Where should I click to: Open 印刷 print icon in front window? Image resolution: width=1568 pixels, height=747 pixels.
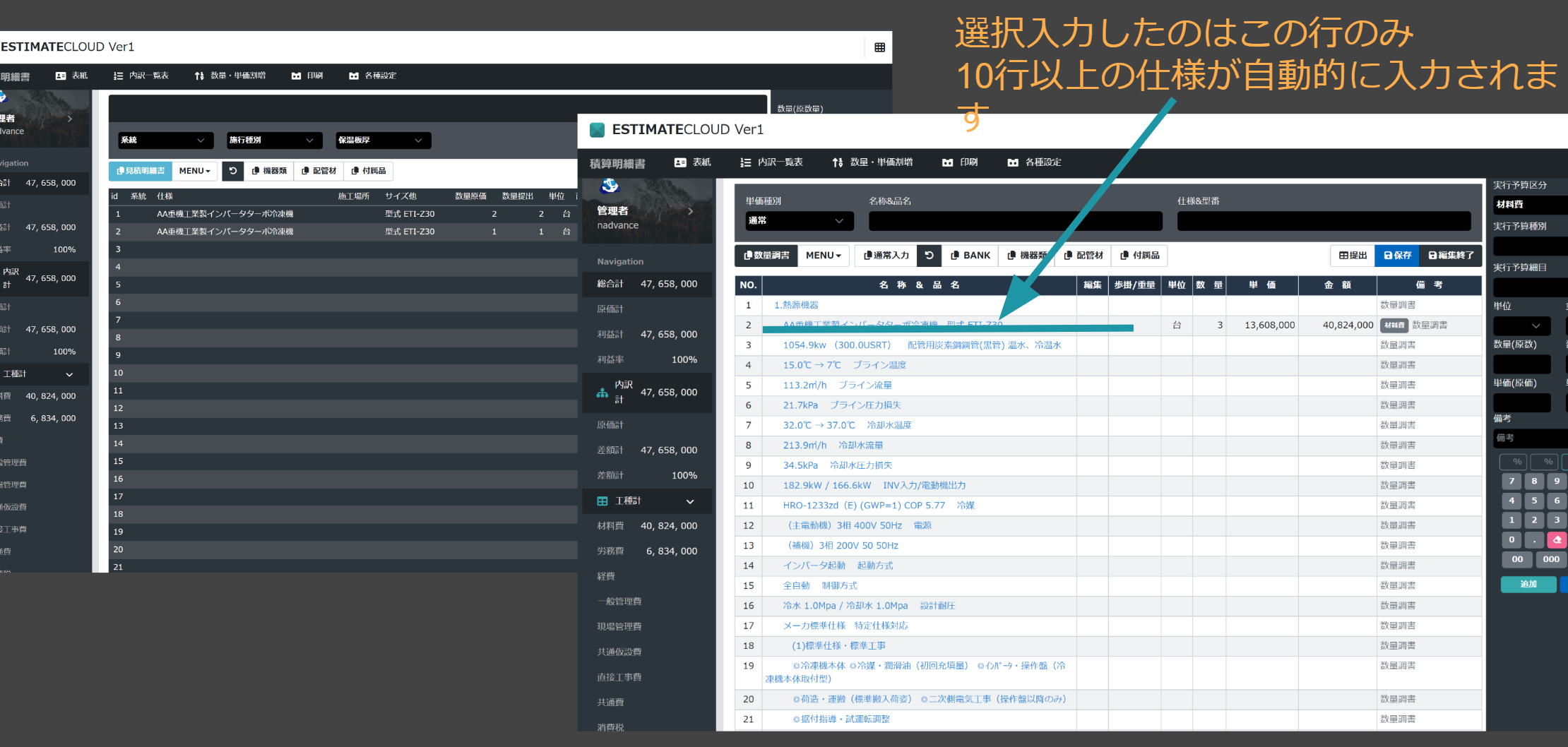click(947, 162)
